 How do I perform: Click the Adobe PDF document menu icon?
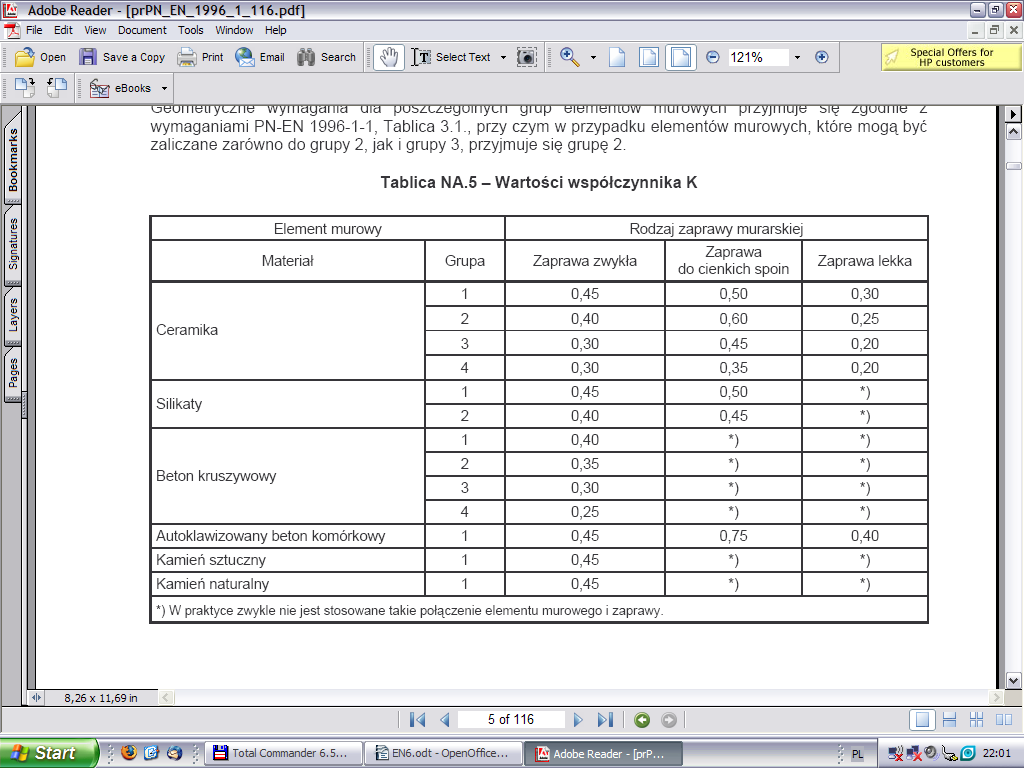coord(12,30)
